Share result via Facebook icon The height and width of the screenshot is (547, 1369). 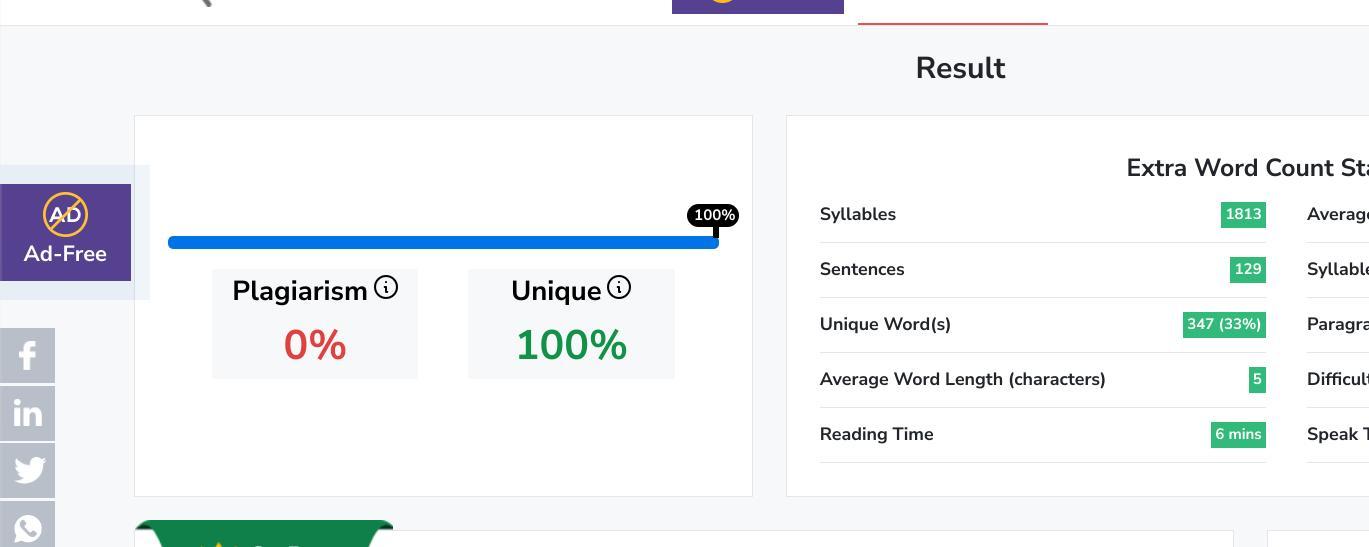[x=27, y=355]
